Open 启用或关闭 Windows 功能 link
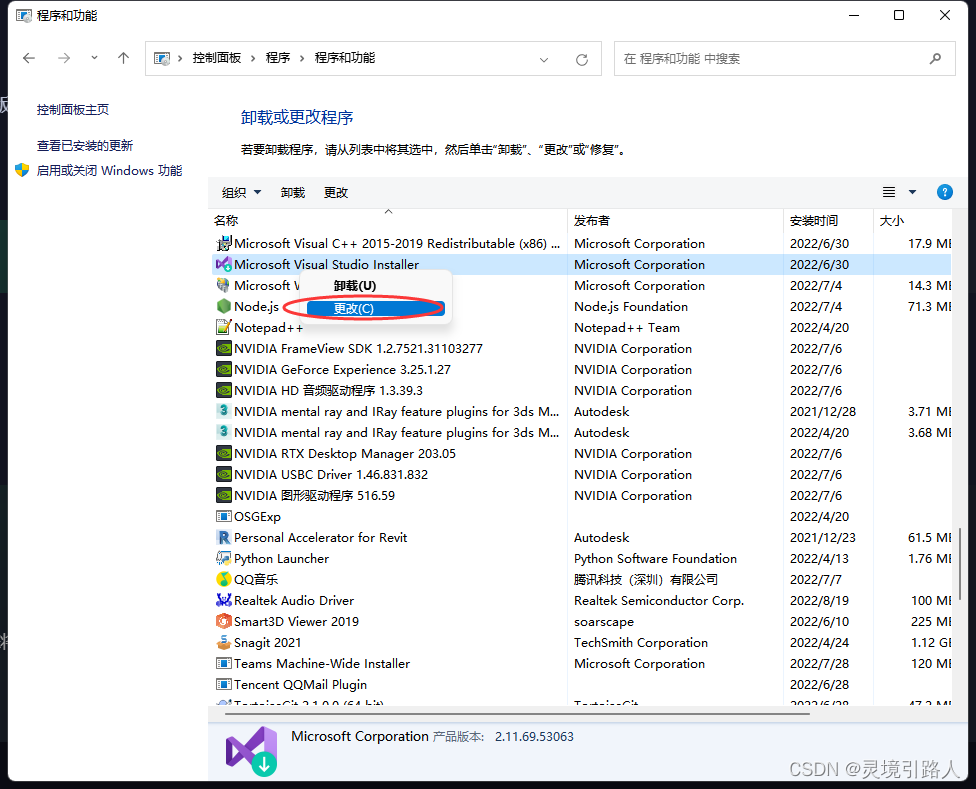This screenshot has height=789, width=976. point(110,170)
